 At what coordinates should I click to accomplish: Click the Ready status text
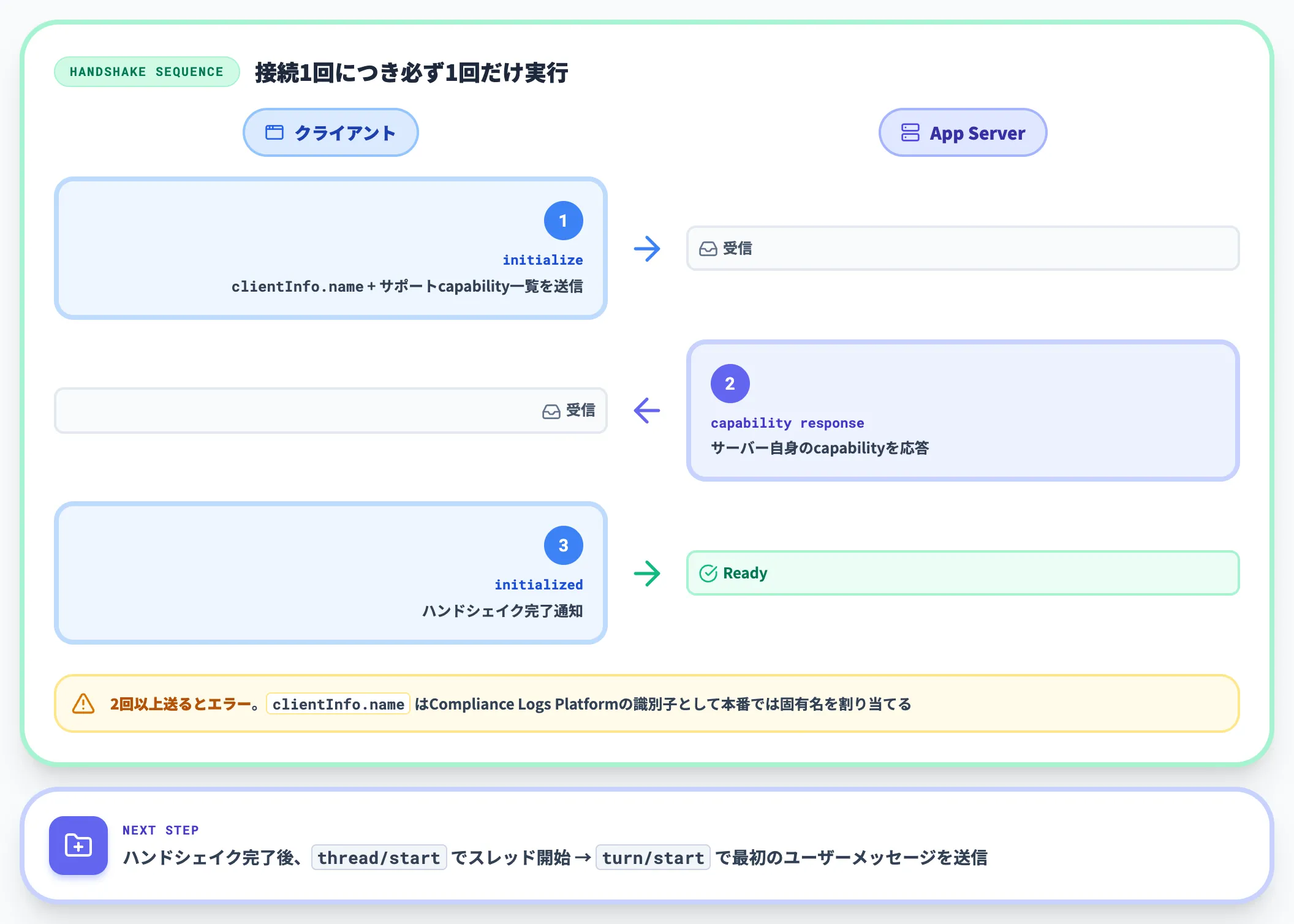point(745,573)
